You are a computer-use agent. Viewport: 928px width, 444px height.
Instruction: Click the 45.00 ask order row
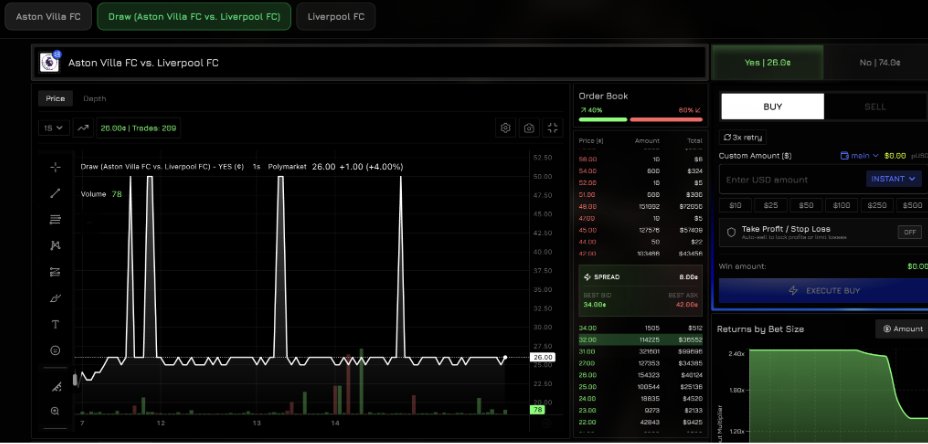click(640, 230)
